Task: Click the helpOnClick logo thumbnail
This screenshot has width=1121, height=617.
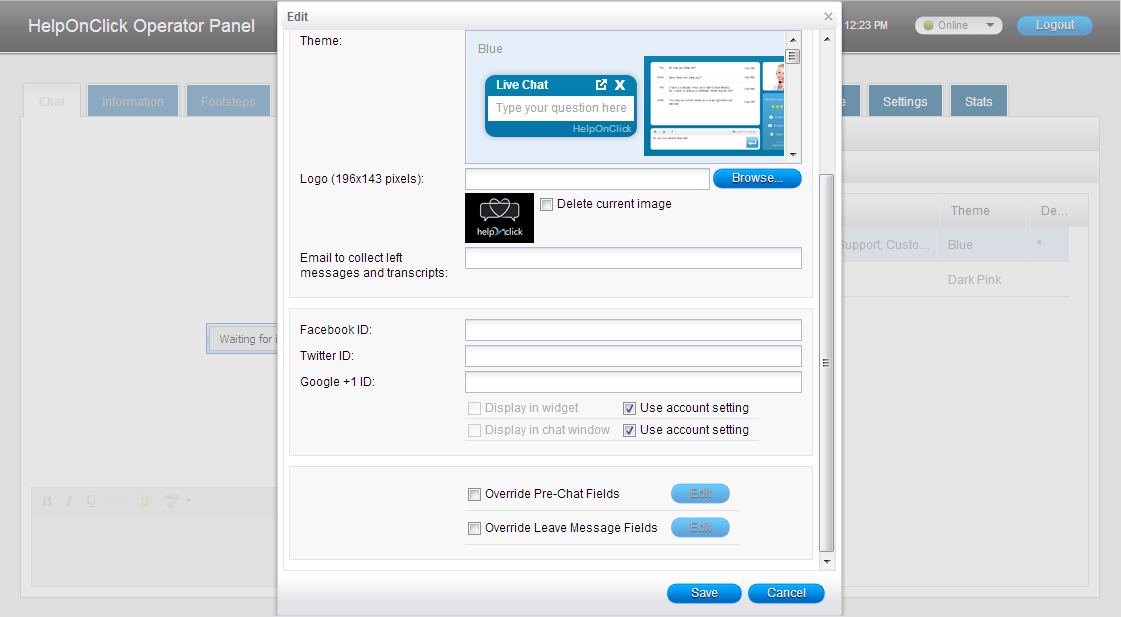Action: click(499, 218)
